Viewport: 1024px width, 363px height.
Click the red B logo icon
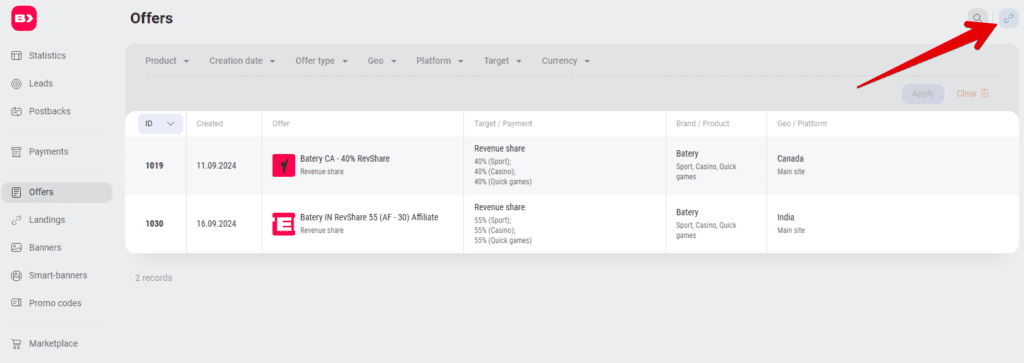click(24, 18)
